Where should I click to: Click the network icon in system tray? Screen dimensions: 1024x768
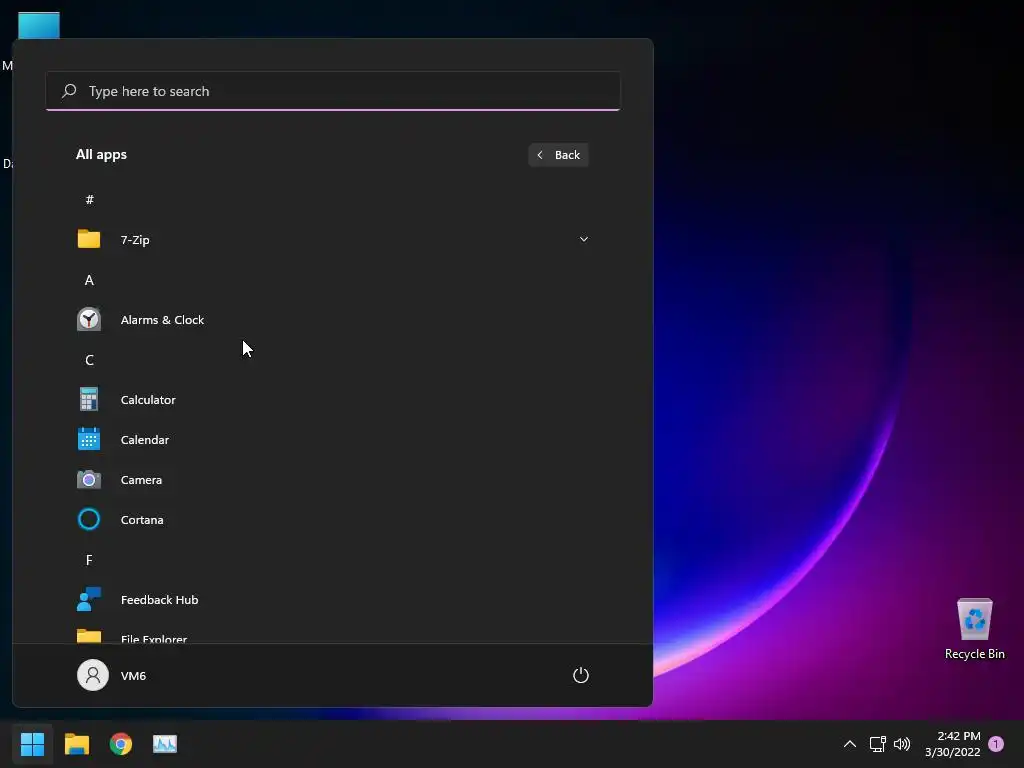(877, 744)
